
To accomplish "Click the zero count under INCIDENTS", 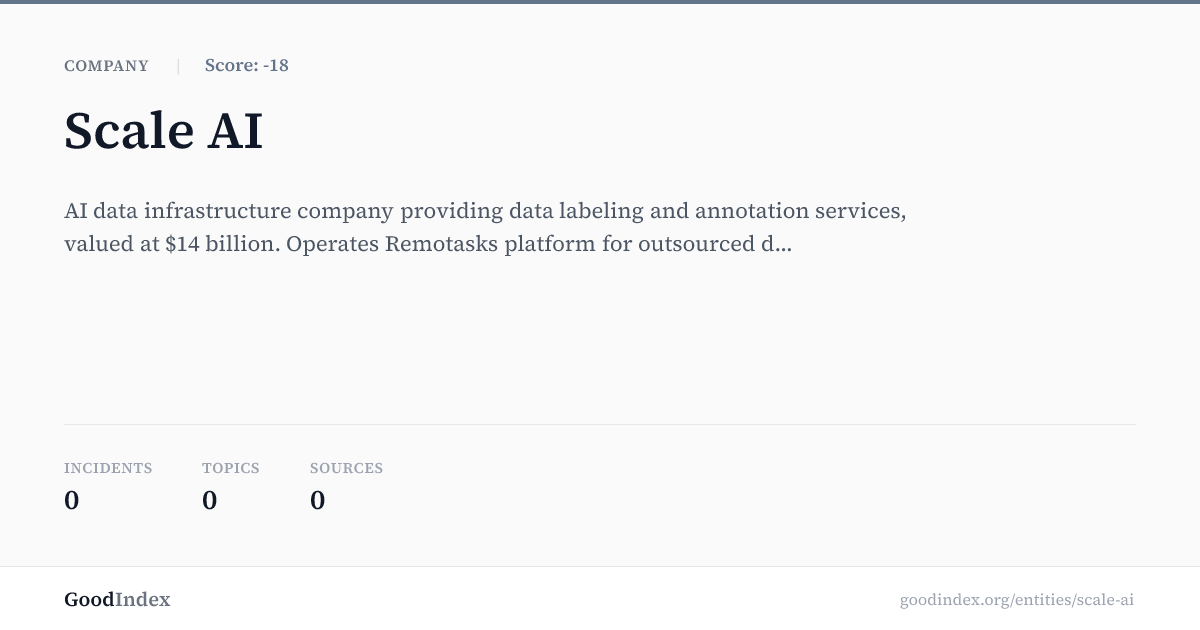I will coord(72,500).
